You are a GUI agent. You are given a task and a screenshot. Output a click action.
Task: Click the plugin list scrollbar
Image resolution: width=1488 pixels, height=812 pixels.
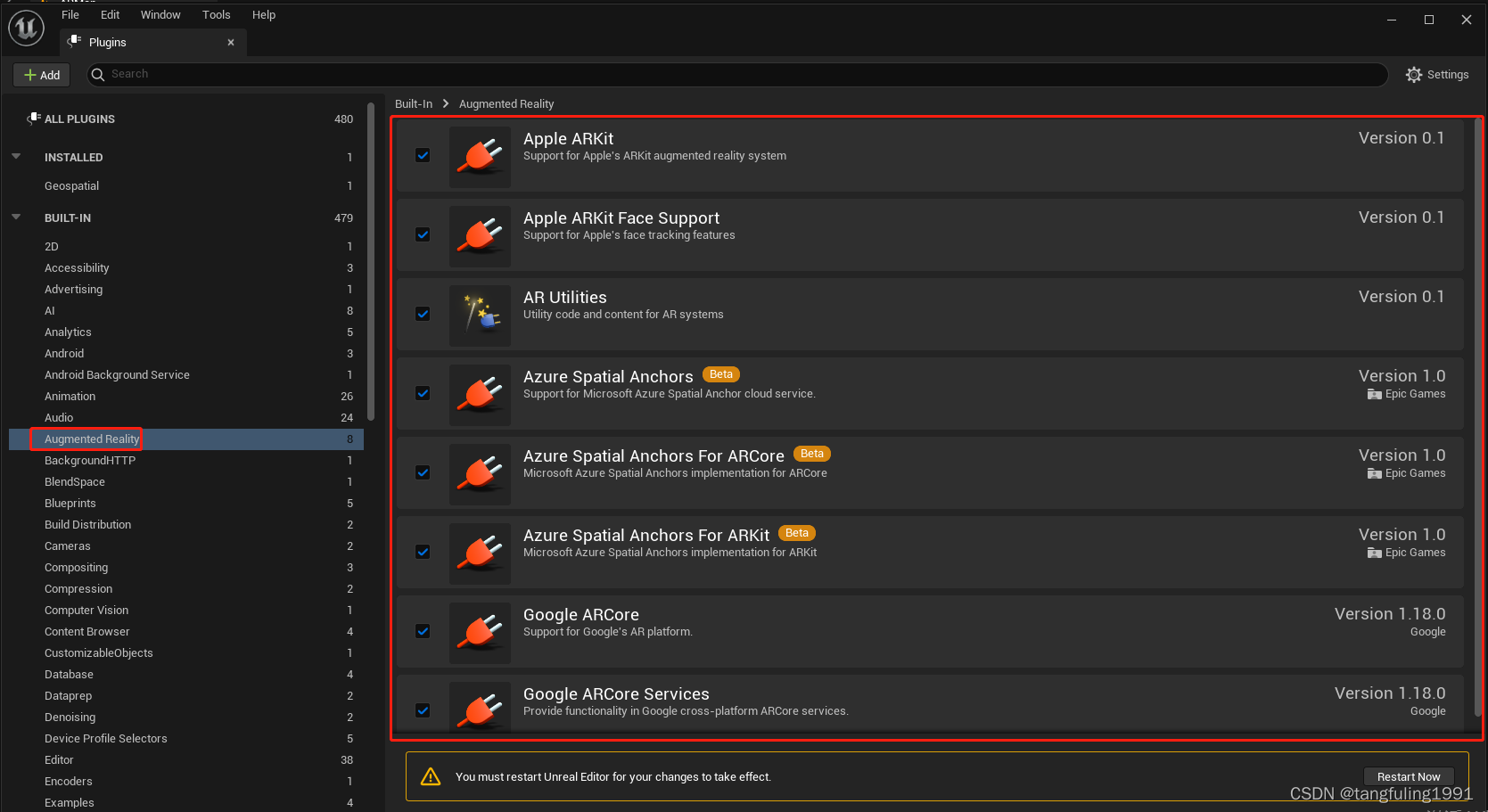click(x=1477, y=417)
